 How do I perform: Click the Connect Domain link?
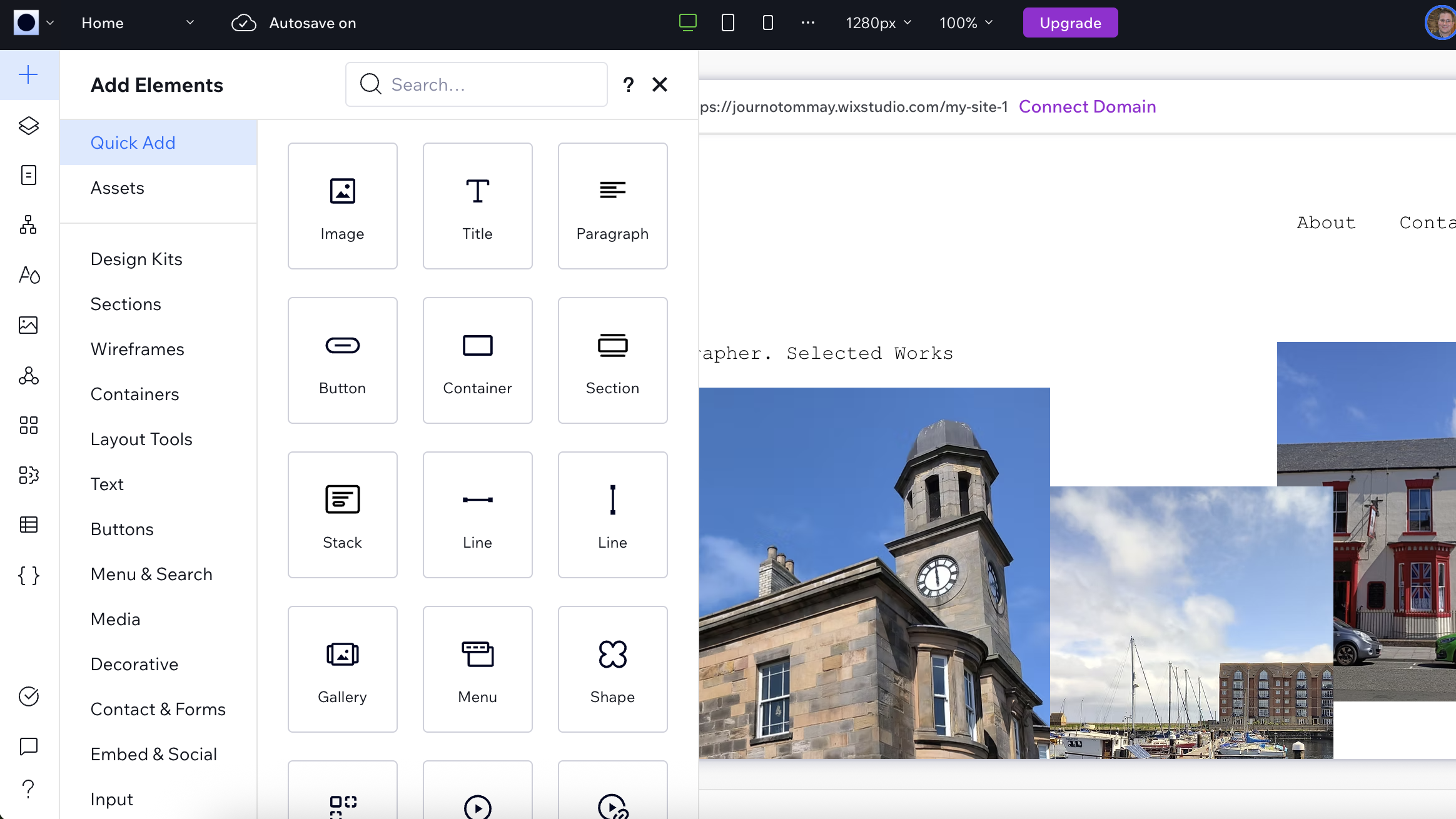pyautogui.click(x=1087, y=106)
